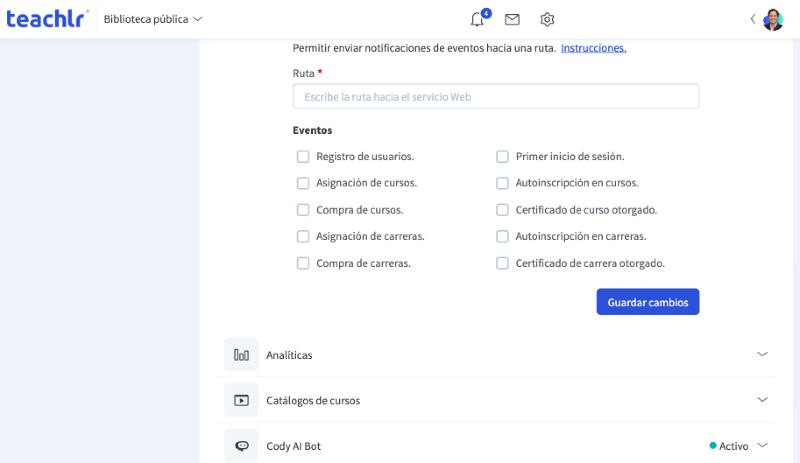Check Compra de carreras event
Image resolution: width=800 pixels, height=463 pixels.
click(x=303, y=263)
